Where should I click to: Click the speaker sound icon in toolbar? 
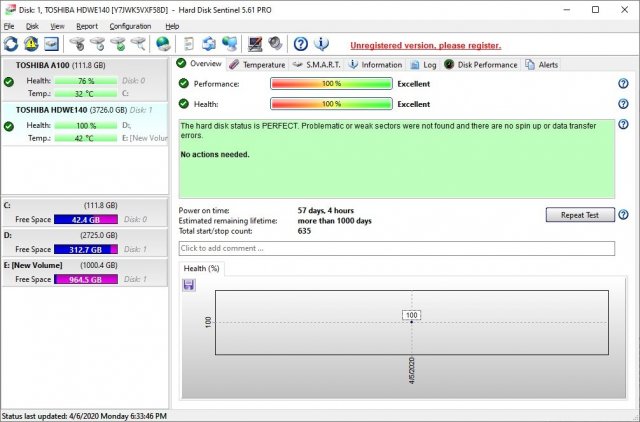point(275,44)
